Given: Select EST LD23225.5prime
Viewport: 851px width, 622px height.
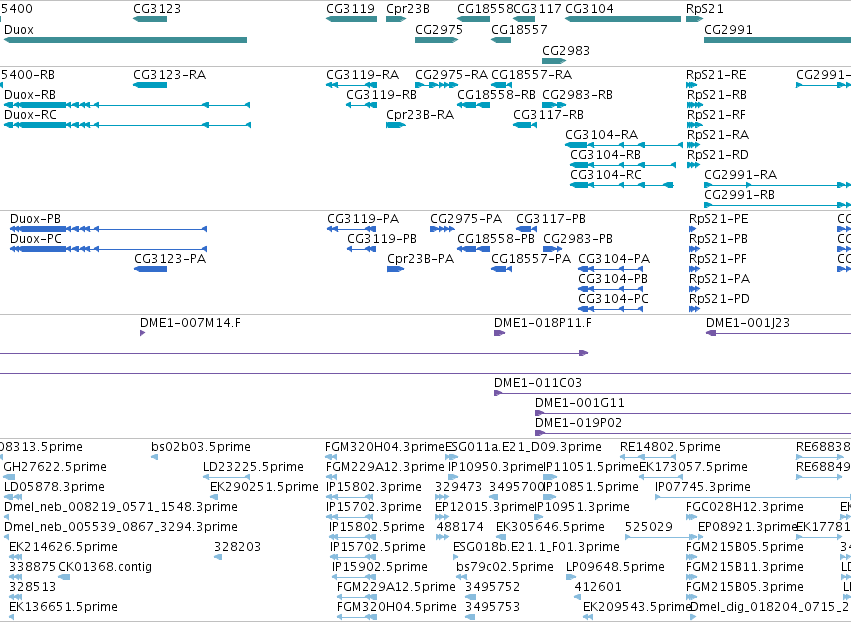Looking at the screenshot, I should (253, 467).
